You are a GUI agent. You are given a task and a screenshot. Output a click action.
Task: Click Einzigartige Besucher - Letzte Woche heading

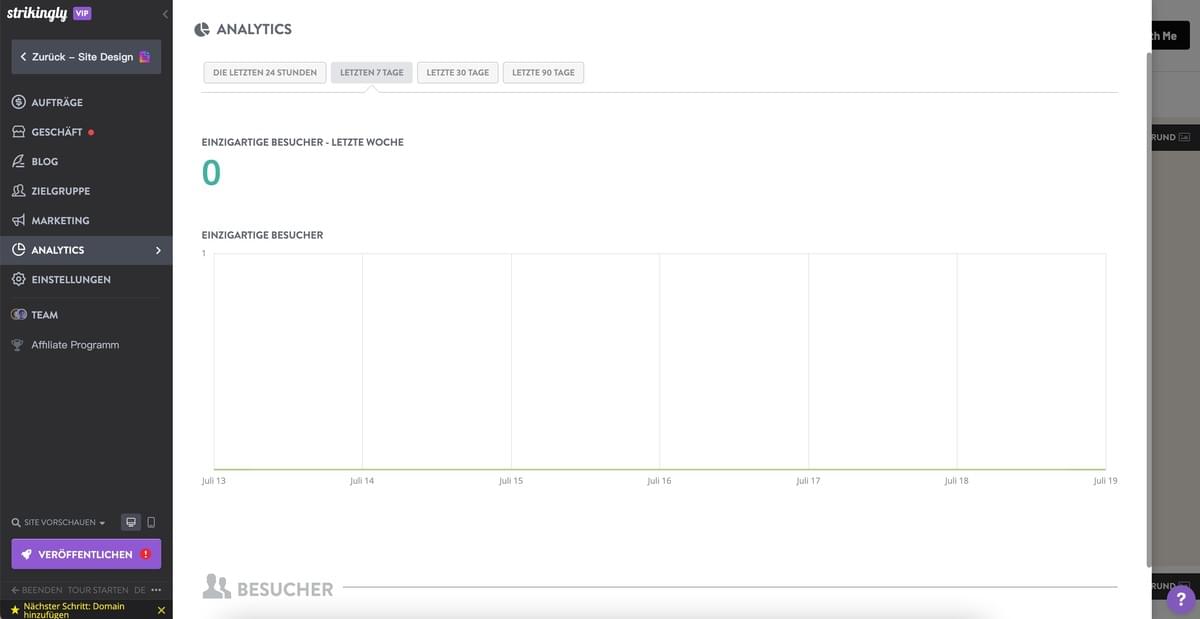pos(303,142)
